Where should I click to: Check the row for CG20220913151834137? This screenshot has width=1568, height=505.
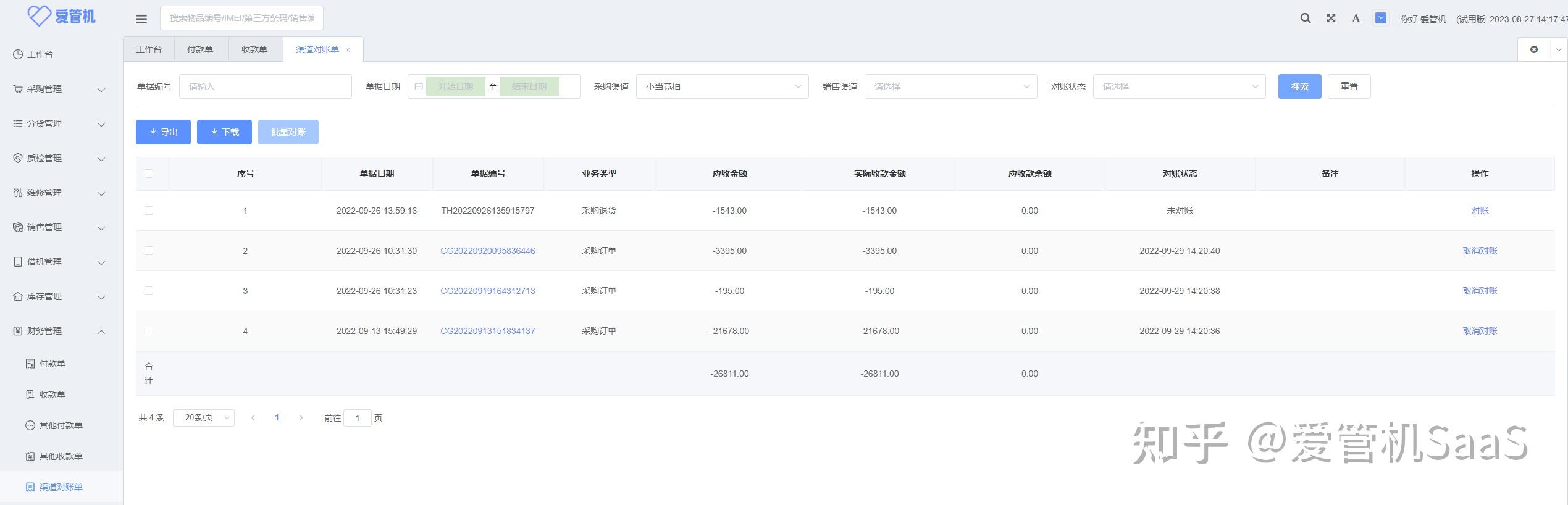pos(149,331)
